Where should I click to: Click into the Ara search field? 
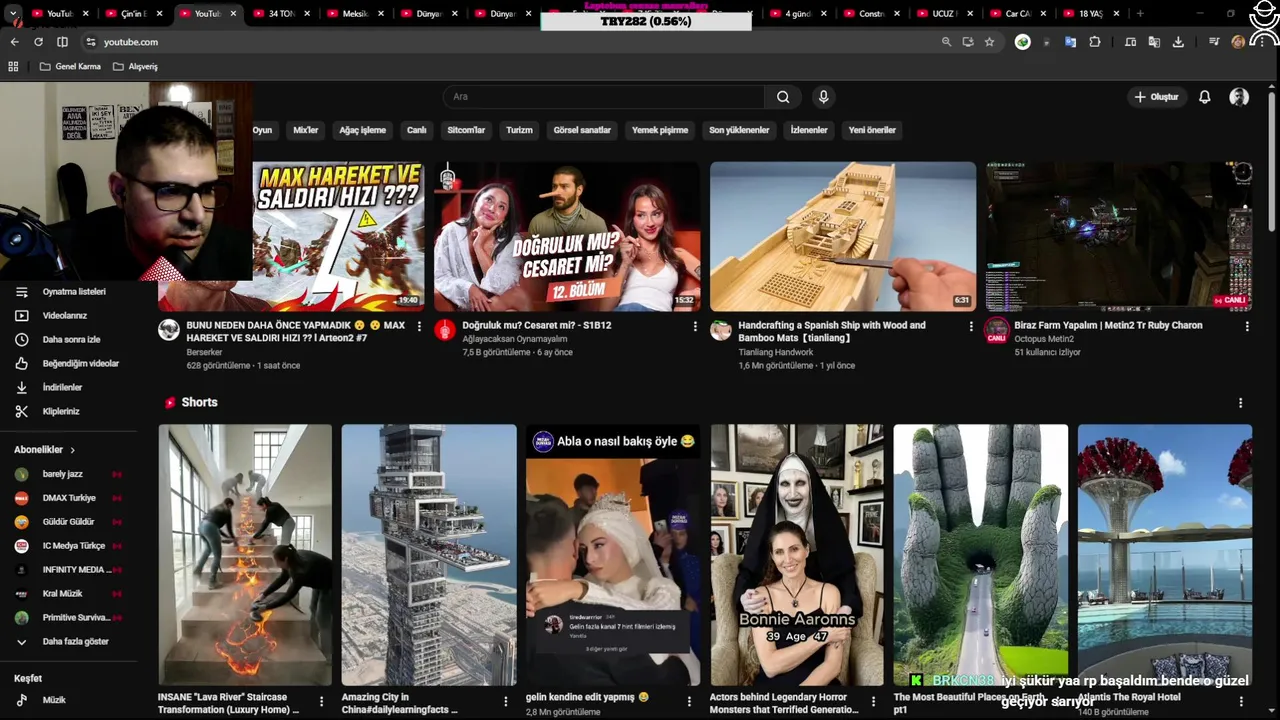click(603, 97)
